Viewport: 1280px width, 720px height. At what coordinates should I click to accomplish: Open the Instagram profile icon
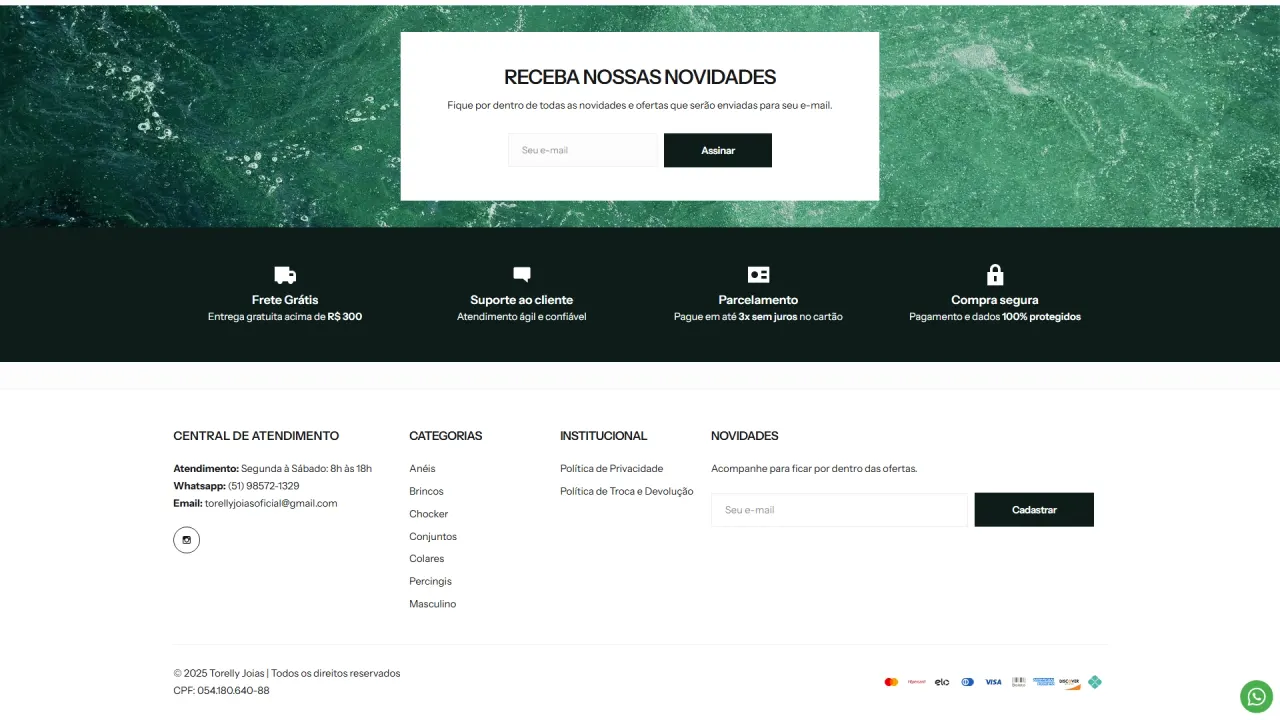click(x=186, y=540)
